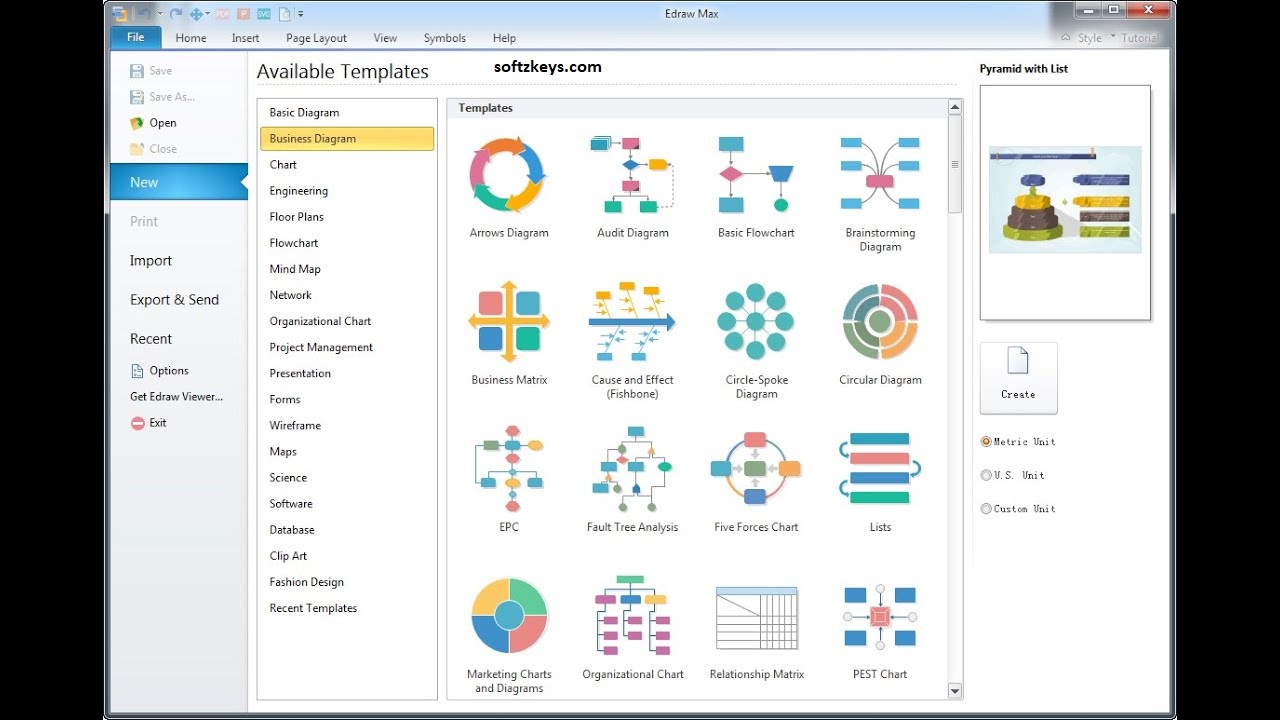Click the Create button
This screenshot has width=1280, height=720.
click(1018, 378)
